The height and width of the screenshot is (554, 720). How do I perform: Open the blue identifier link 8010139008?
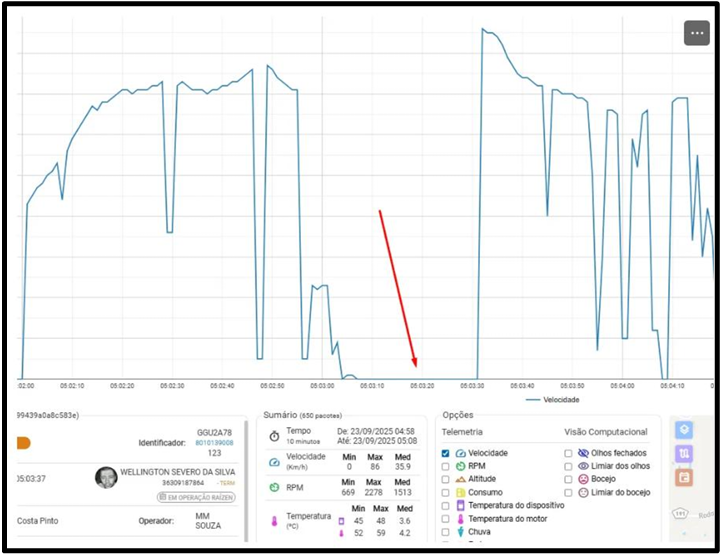(x=213, y=442)
